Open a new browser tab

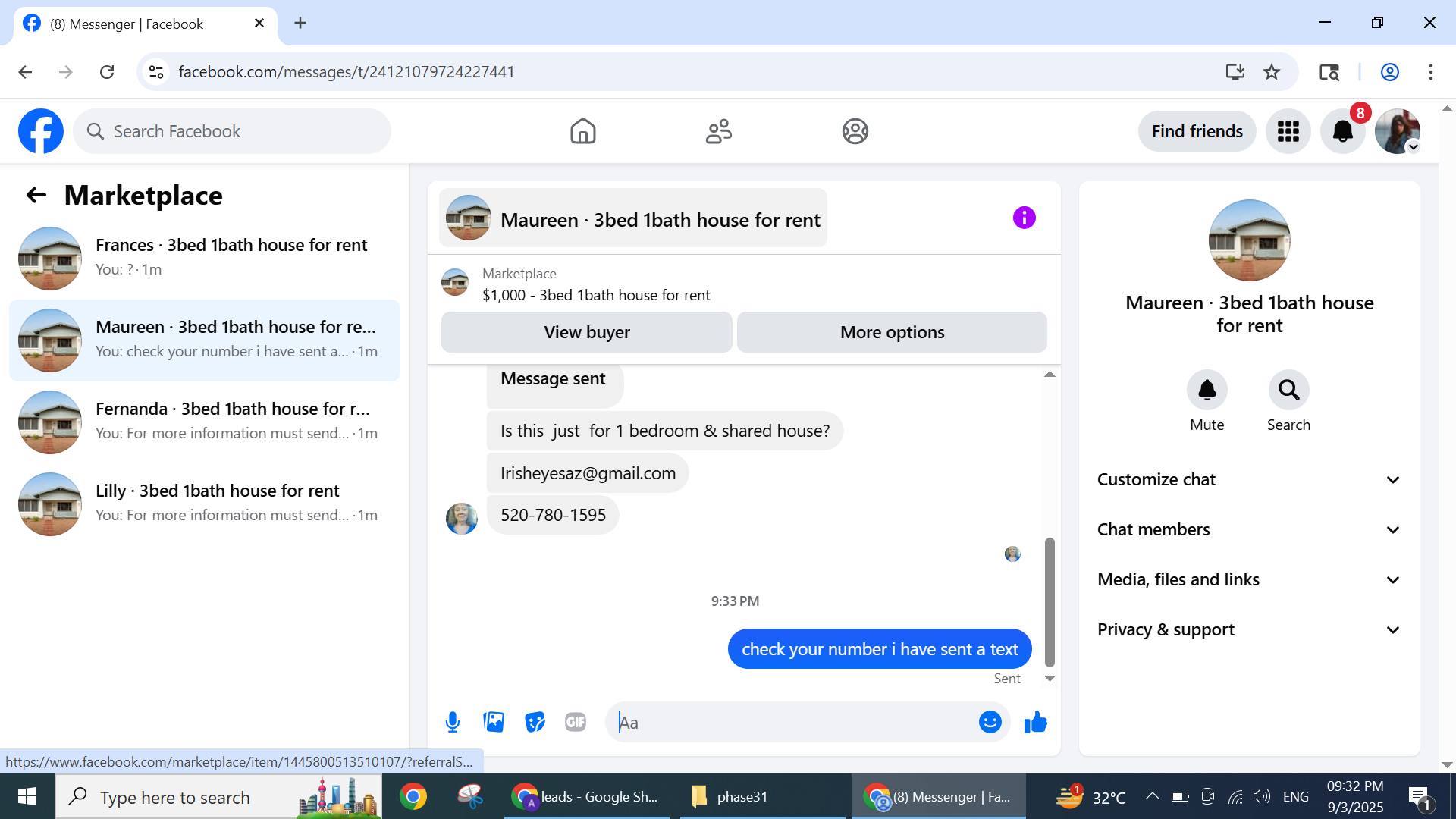[x=300, y=23]
